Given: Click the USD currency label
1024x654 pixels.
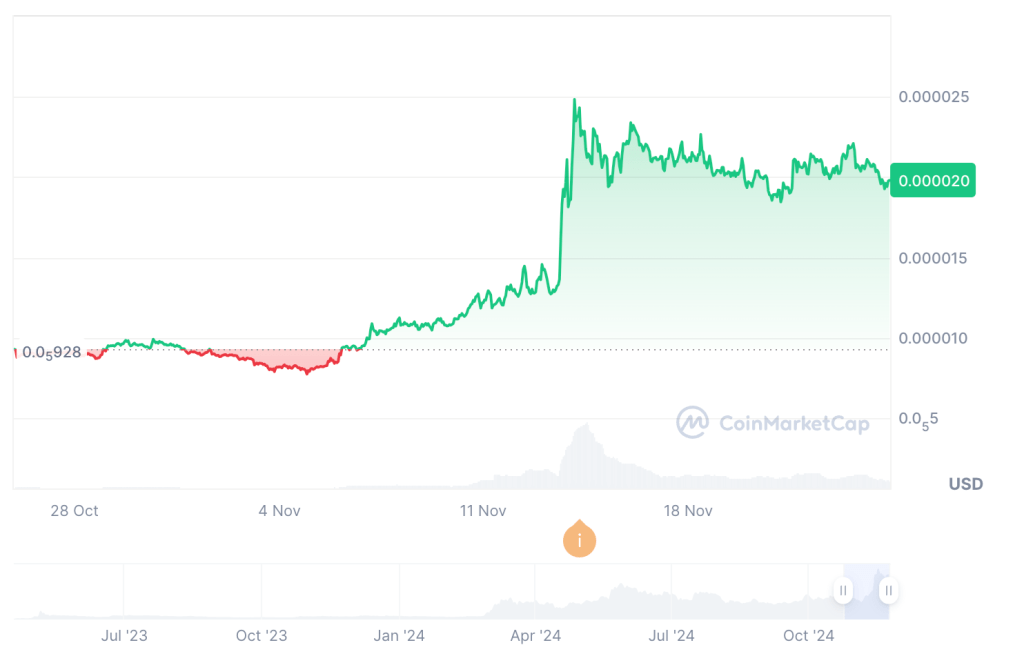Looking at the screenshot, I should coord(965,484).
